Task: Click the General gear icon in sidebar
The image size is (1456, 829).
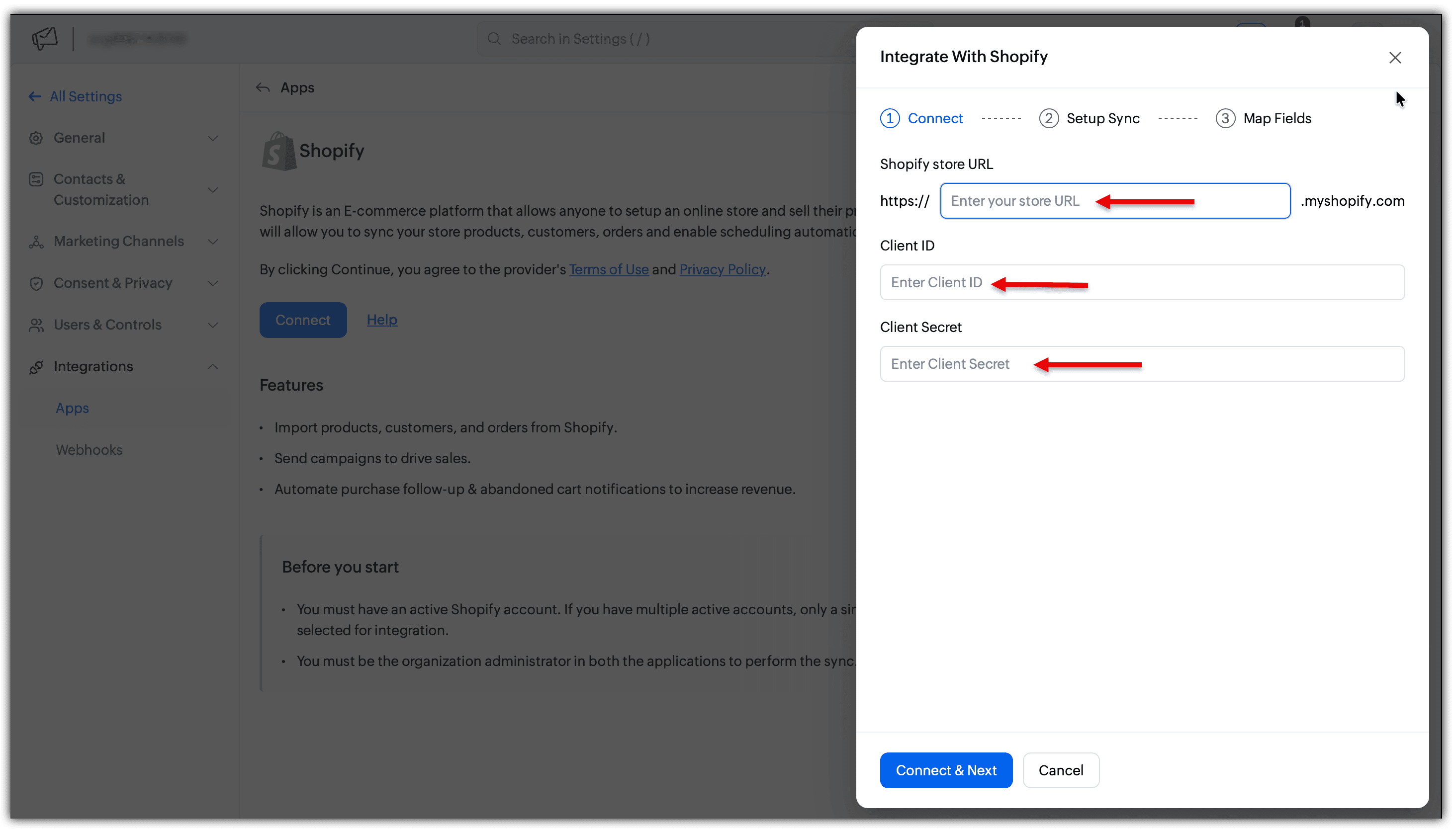Action: 36,138
